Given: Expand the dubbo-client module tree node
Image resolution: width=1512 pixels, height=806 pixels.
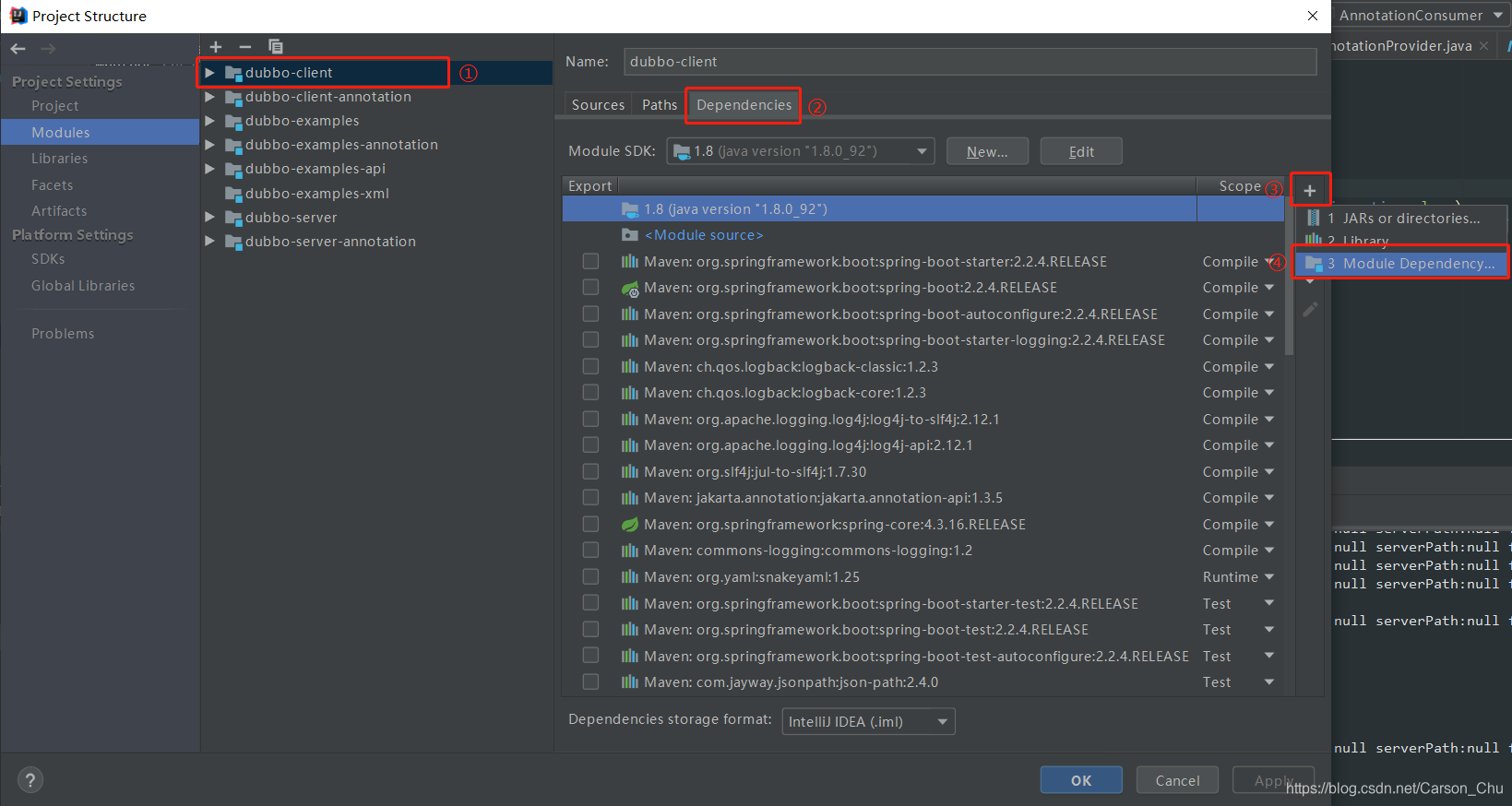Looking at the screenshot, I should [x=210, y=73].
